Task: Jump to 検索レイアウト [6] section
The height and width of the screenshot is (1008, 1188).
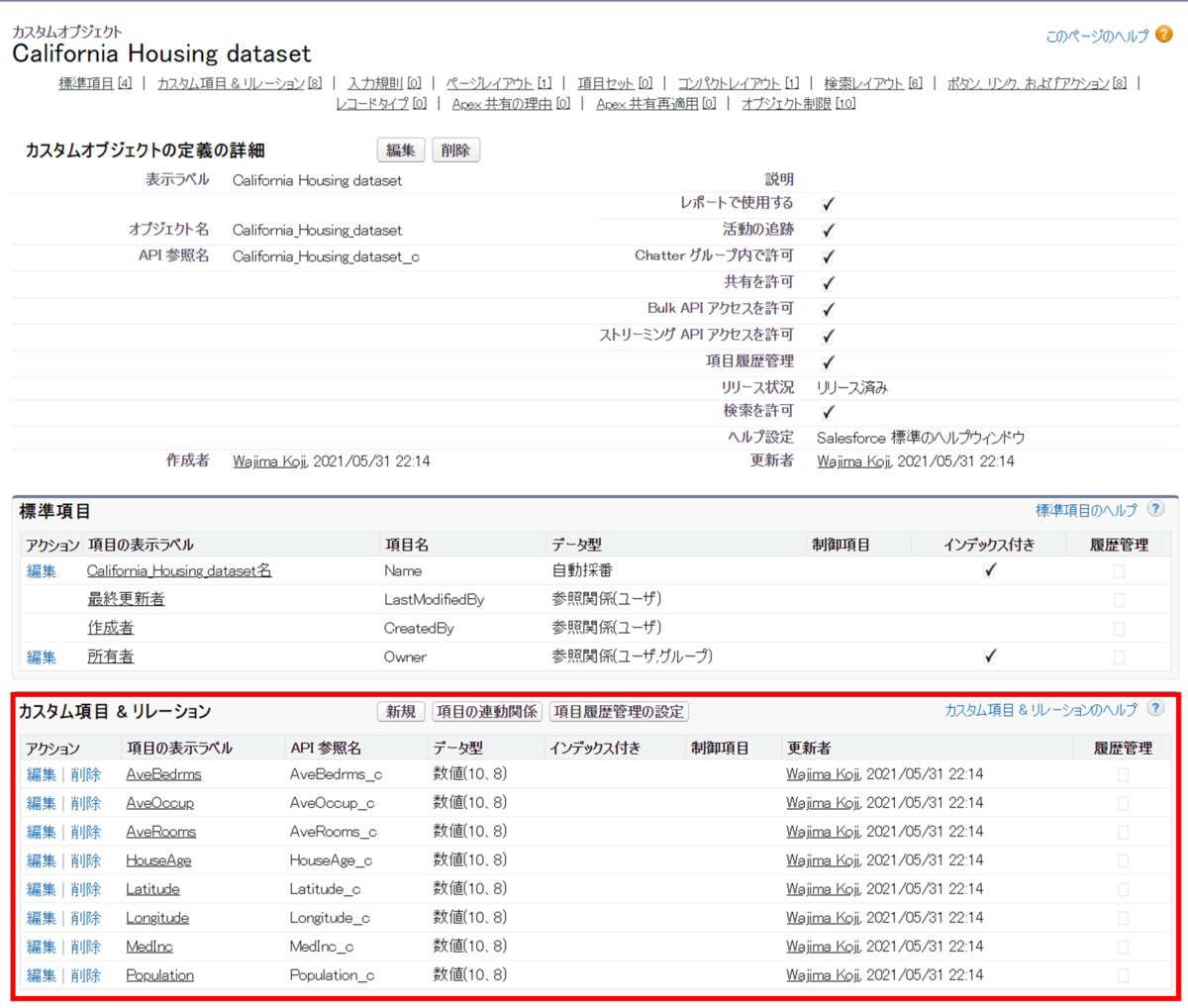Action: point(872,83)
